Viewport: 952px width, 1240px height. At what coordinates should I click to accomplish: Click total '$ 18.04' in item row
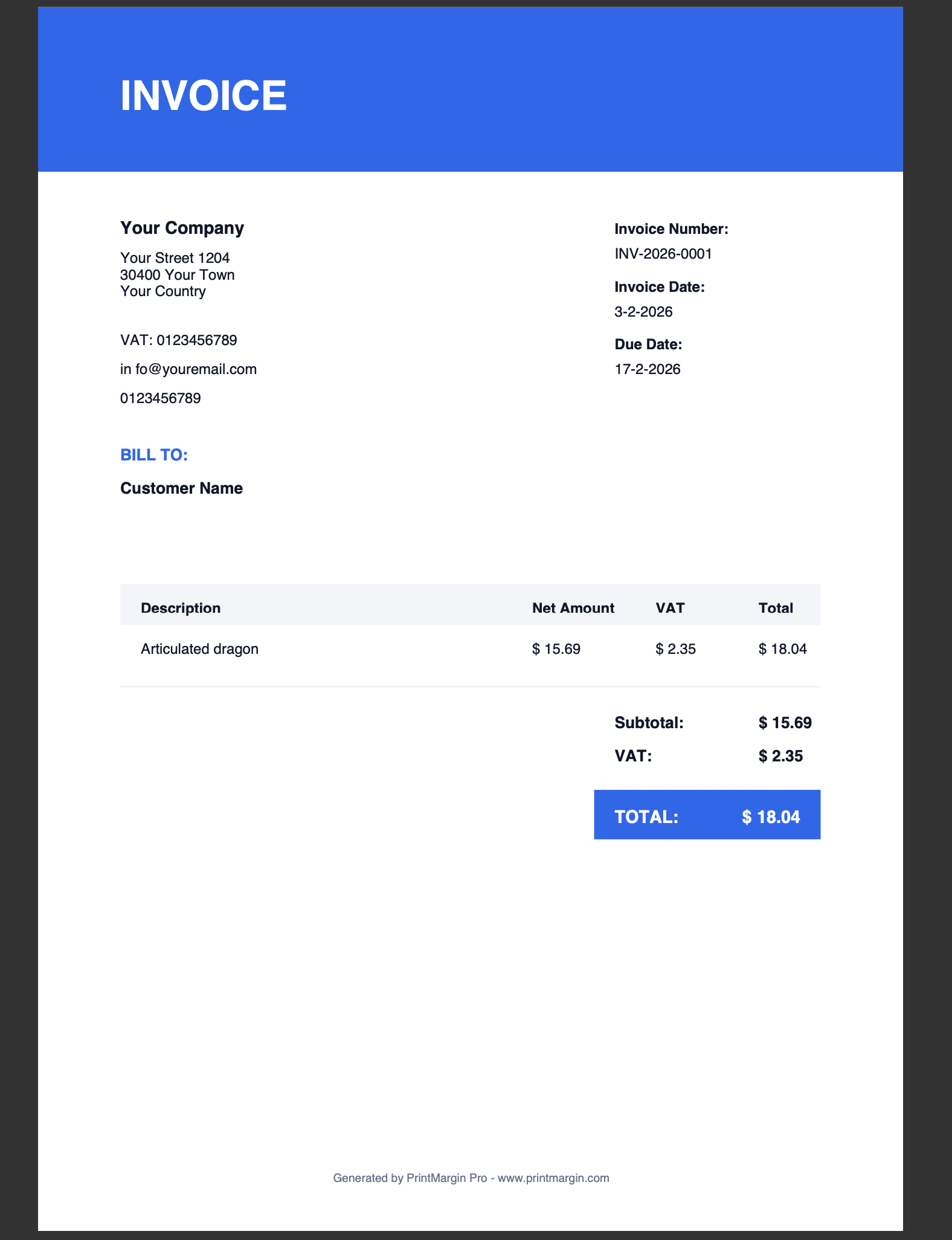coord(783,649)
